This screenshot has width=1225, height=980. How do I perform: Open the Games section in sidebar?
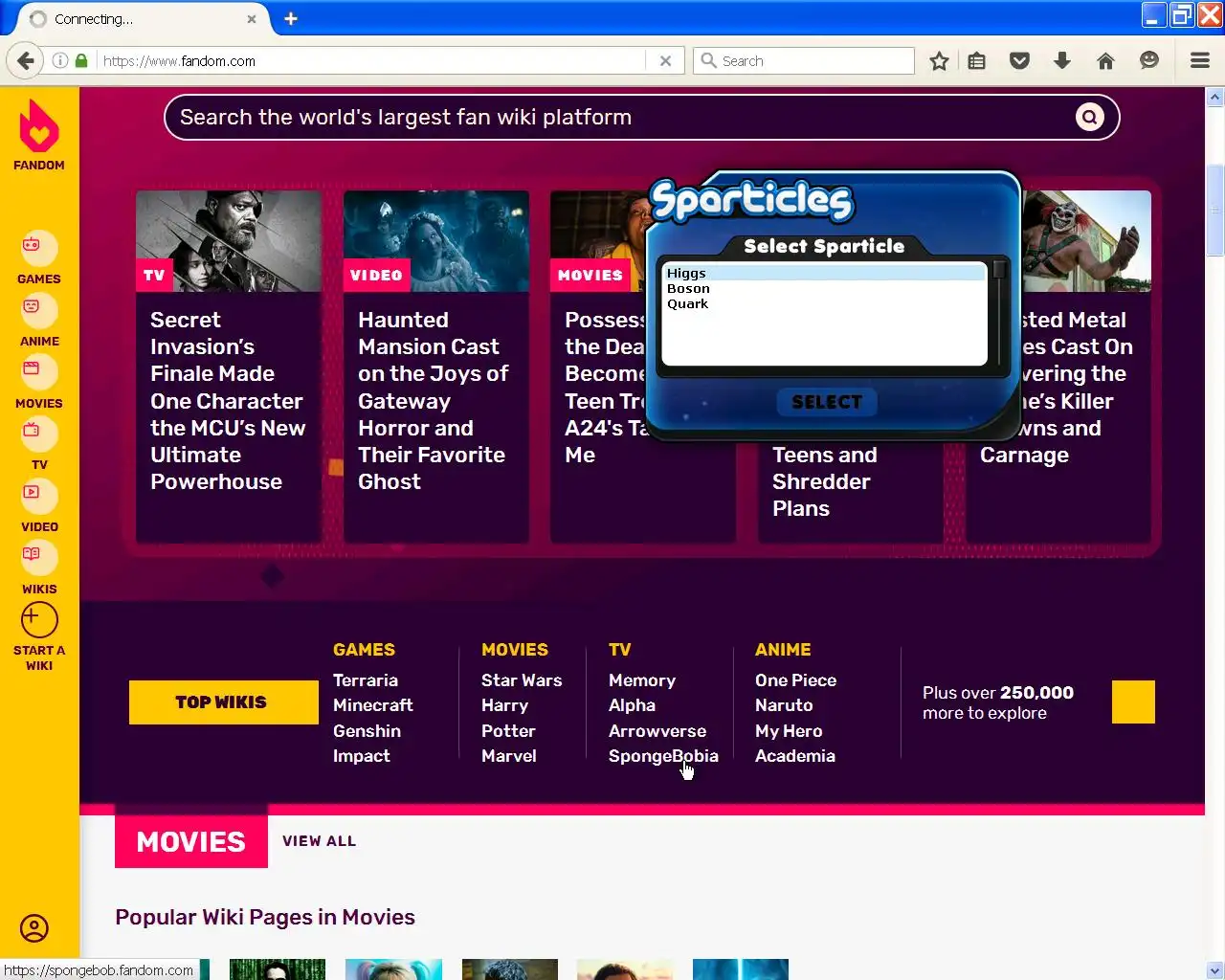[x=39, y=258]
